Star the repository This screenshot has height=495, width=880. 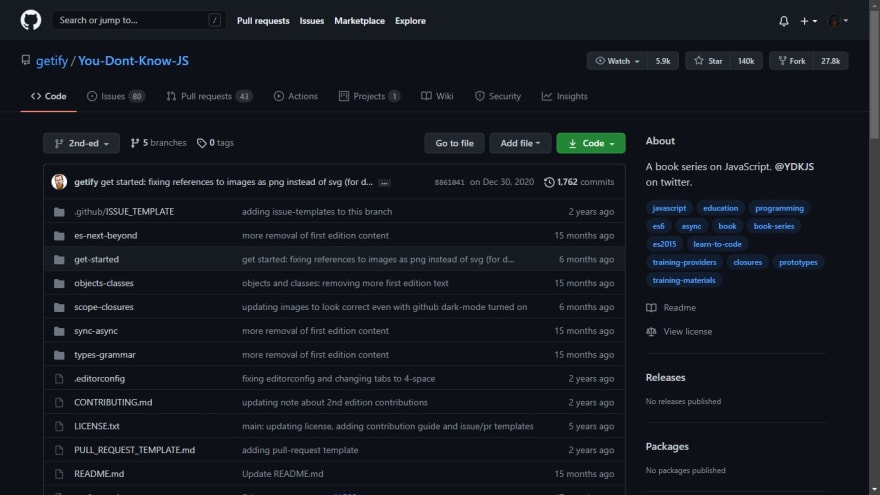[x=708, y=61]
